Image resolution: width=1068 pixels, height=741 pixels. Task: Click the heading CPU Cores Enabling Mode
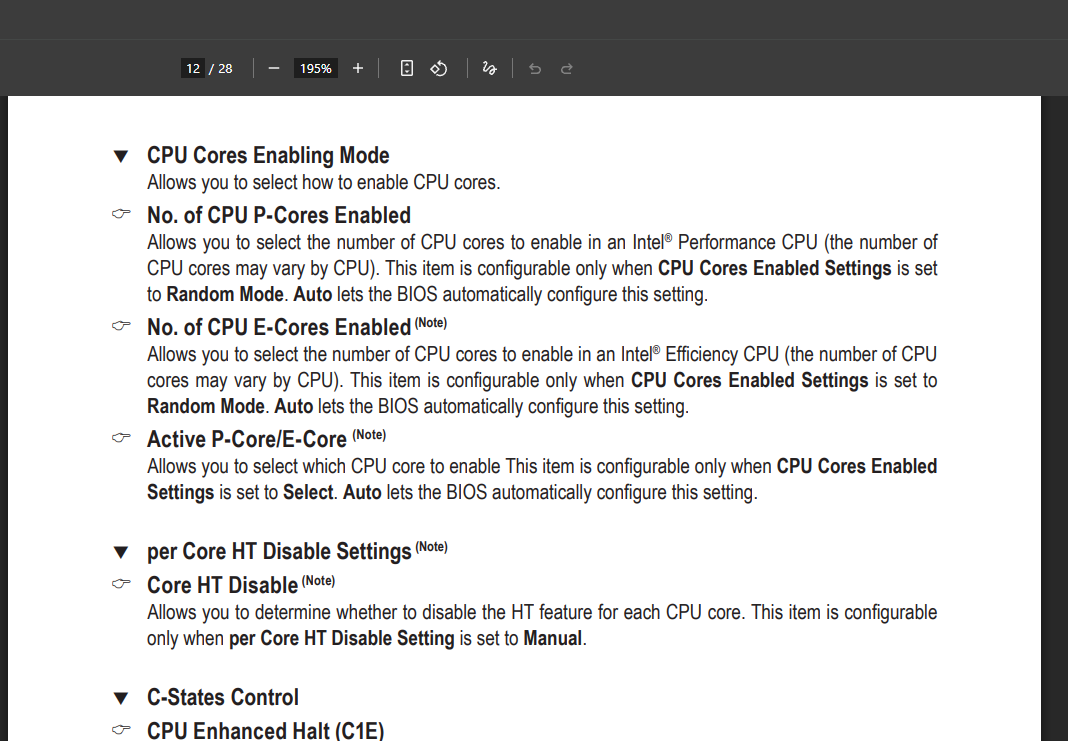pos(268,155)
